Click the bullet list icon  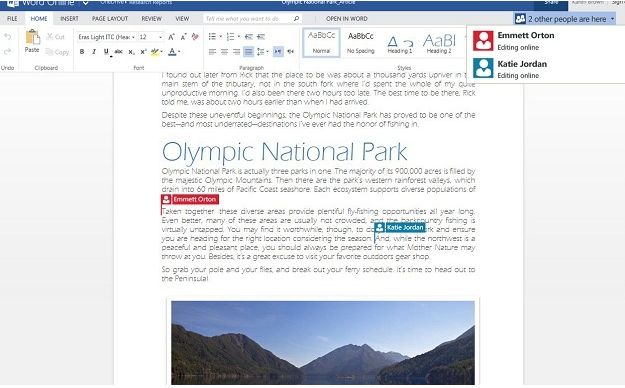(x=212, y=37)
